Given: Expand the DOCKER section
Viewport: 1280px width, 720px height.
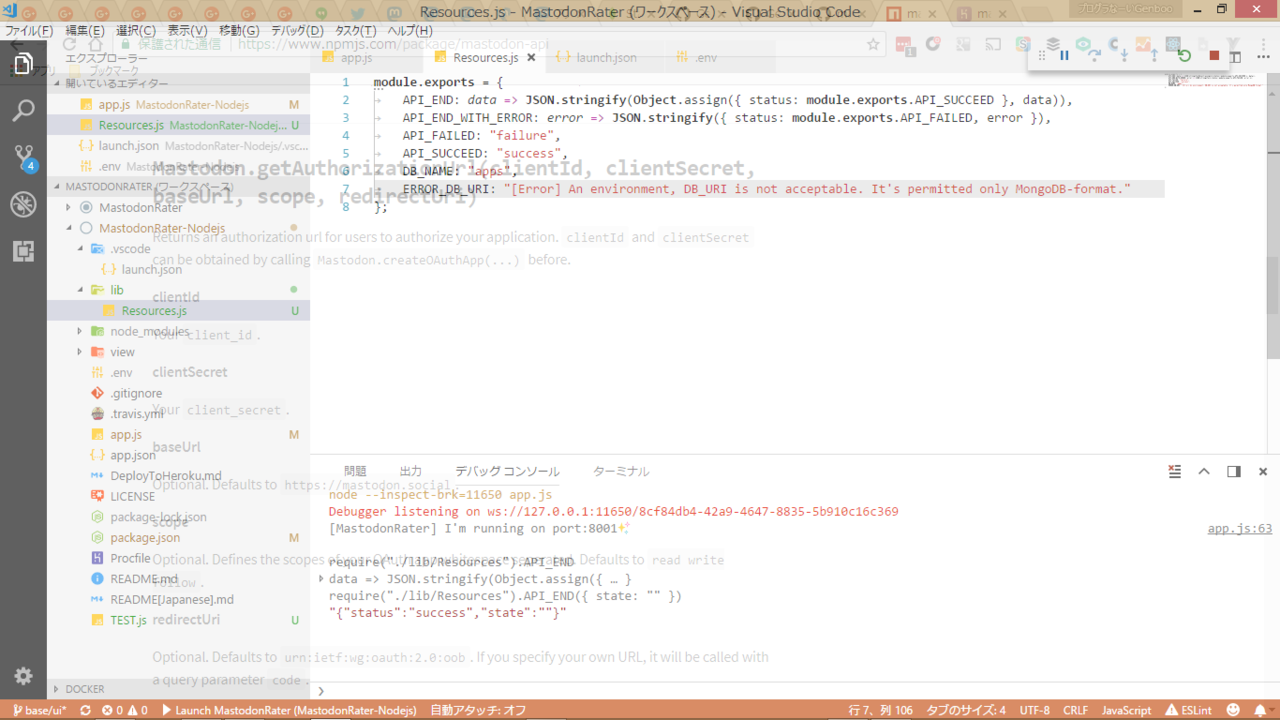Looking at the screenshot, I should click(56, 689).
